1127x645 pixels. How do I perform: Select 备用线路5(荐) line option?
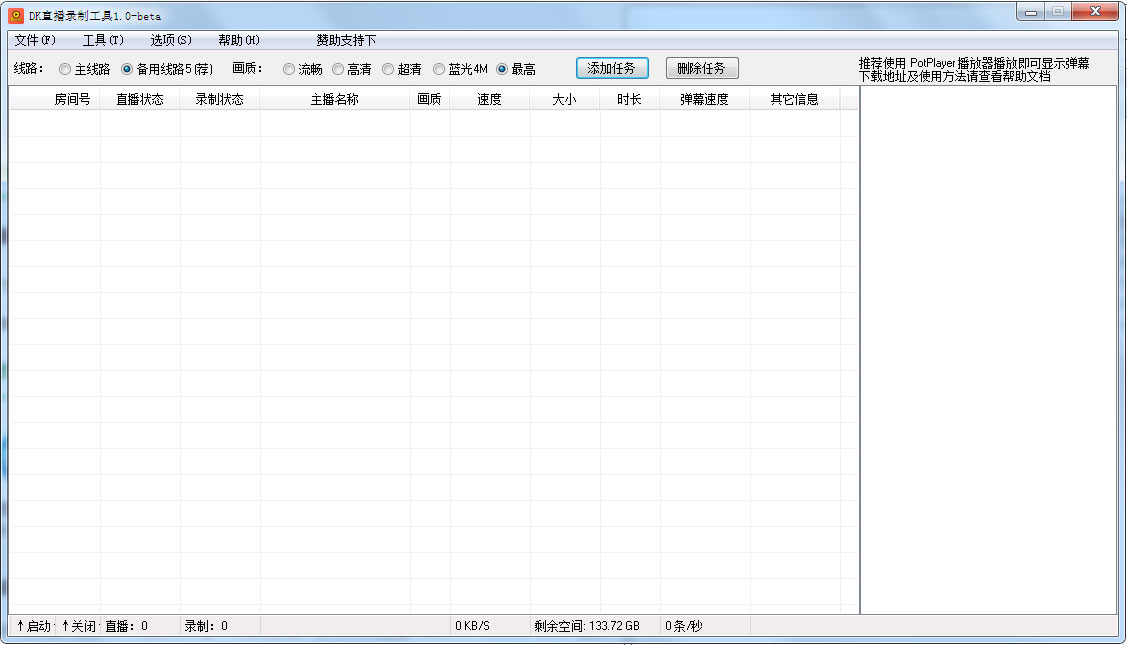click(127, 69)
